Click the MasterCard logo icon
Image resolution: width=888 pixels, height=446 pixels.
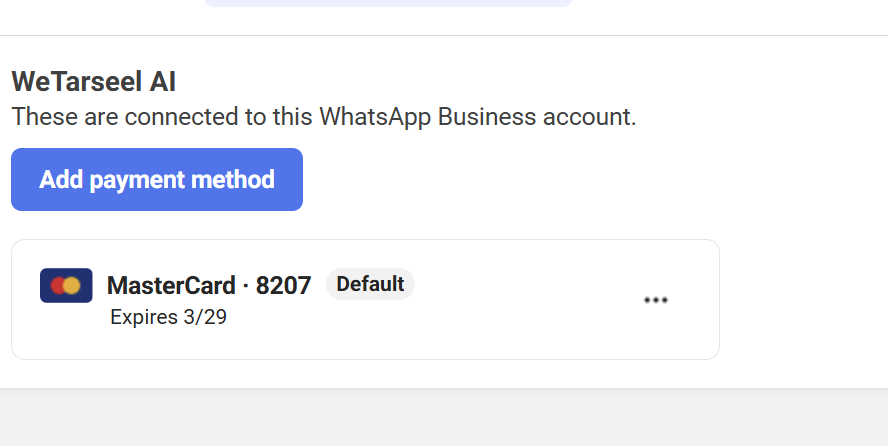tap(66, 285)
